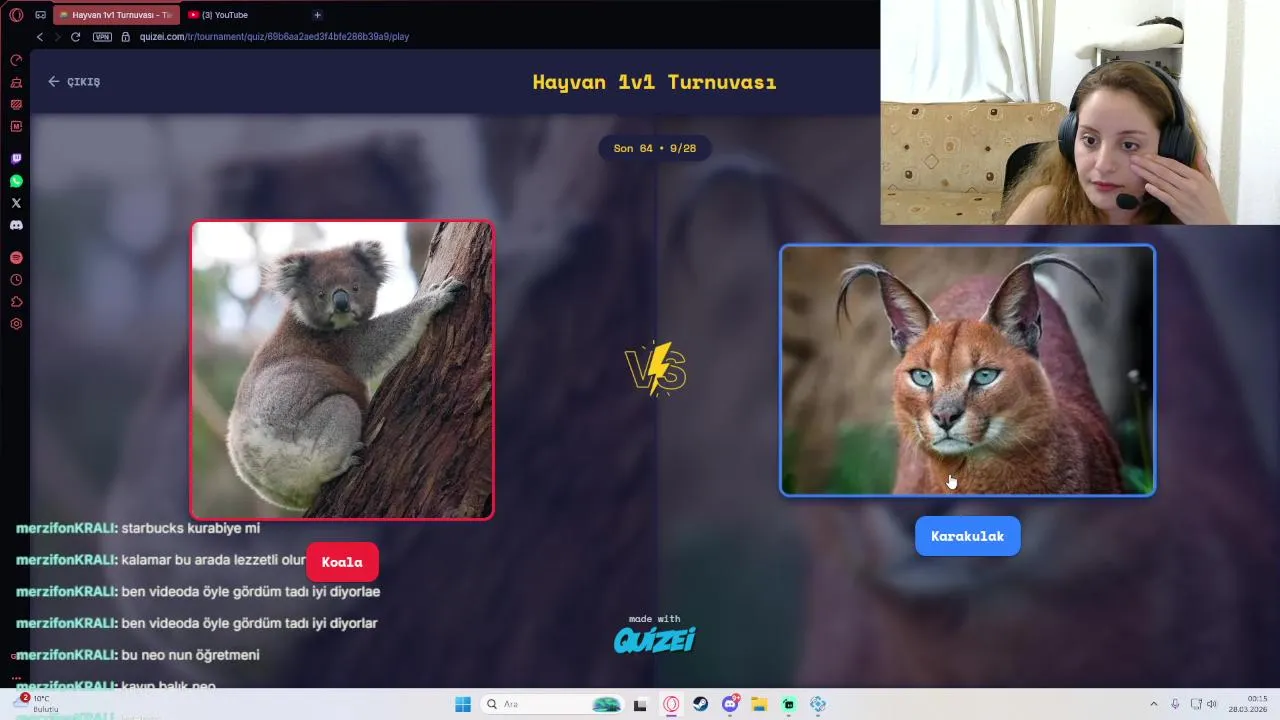This screenshot has width=1280, height=720.
Task: Open Opera GX from taskbar
Action: coord(671,704)
